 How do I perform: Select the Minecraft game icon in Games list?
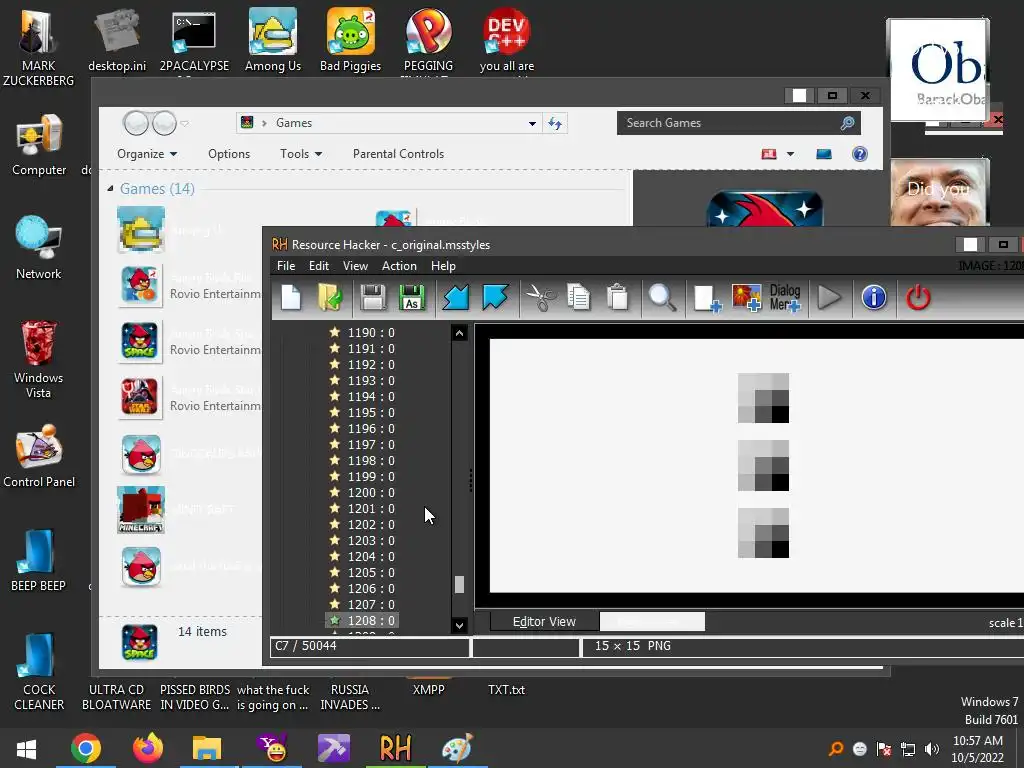[141, 510]
